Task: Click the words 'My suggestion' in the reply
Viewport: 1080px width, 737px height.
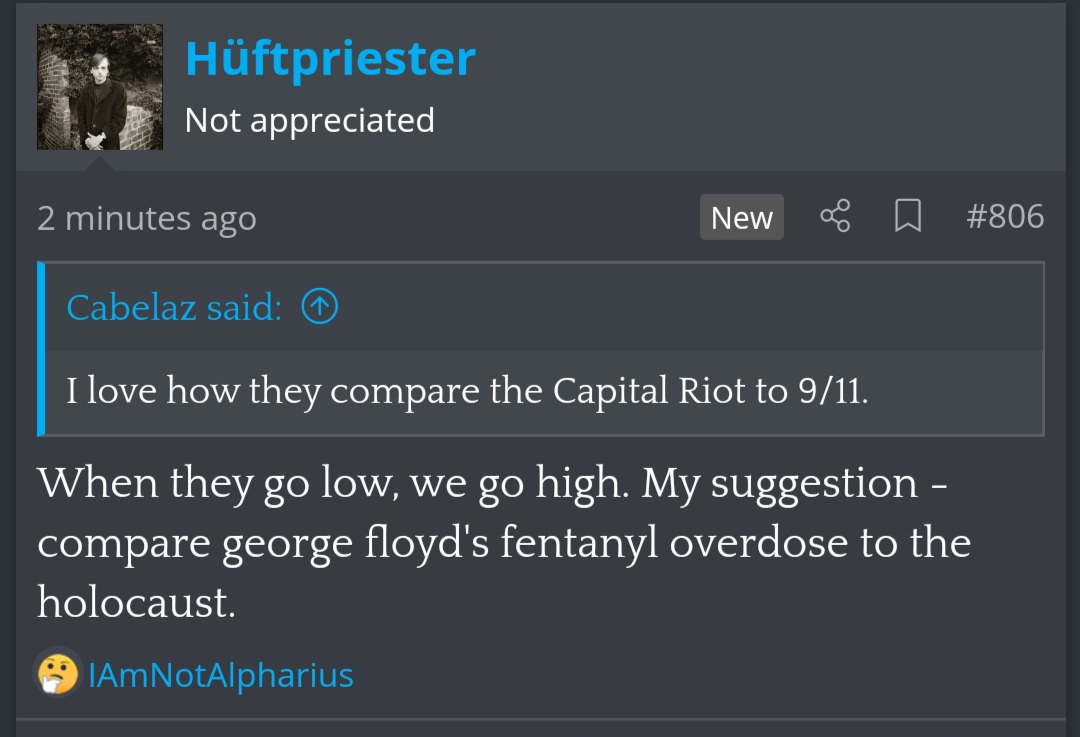Action: [780, 483]
